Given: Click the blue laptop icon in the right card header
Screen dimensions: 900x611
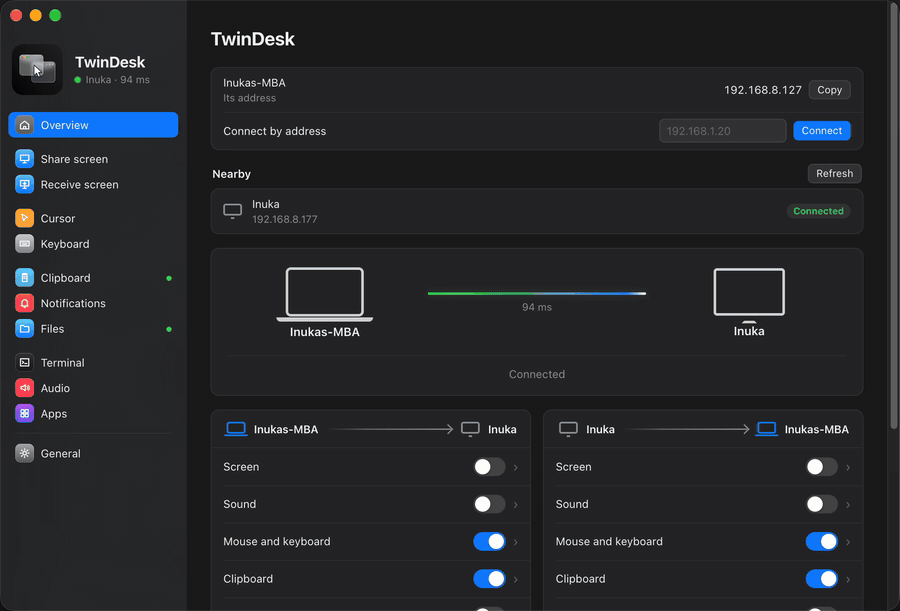Looking at the screenshot, I should [x=767, y=429].
